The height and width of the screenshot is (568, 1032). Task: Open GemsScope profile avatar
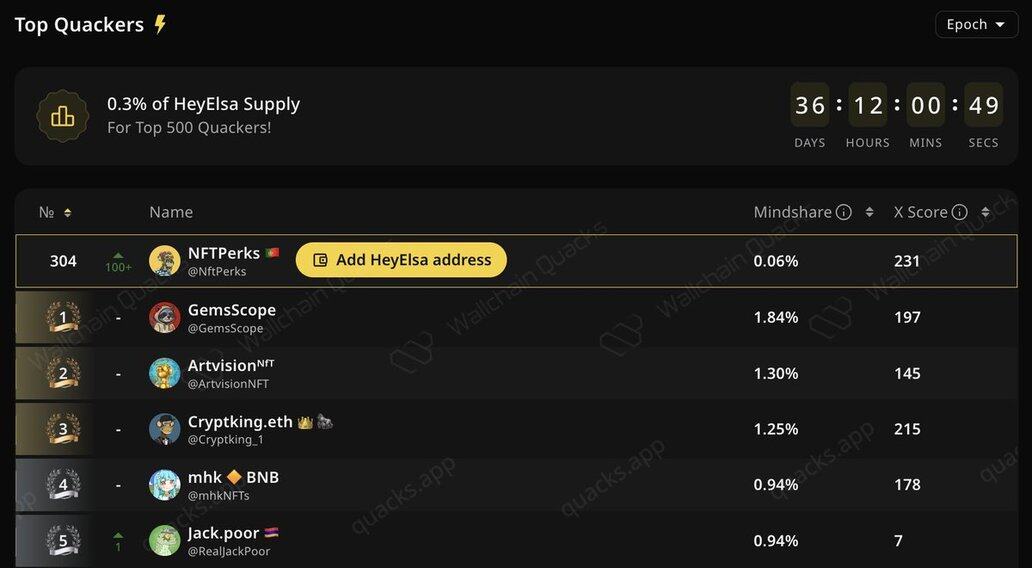pyautogui.click(x=164, y=318)
